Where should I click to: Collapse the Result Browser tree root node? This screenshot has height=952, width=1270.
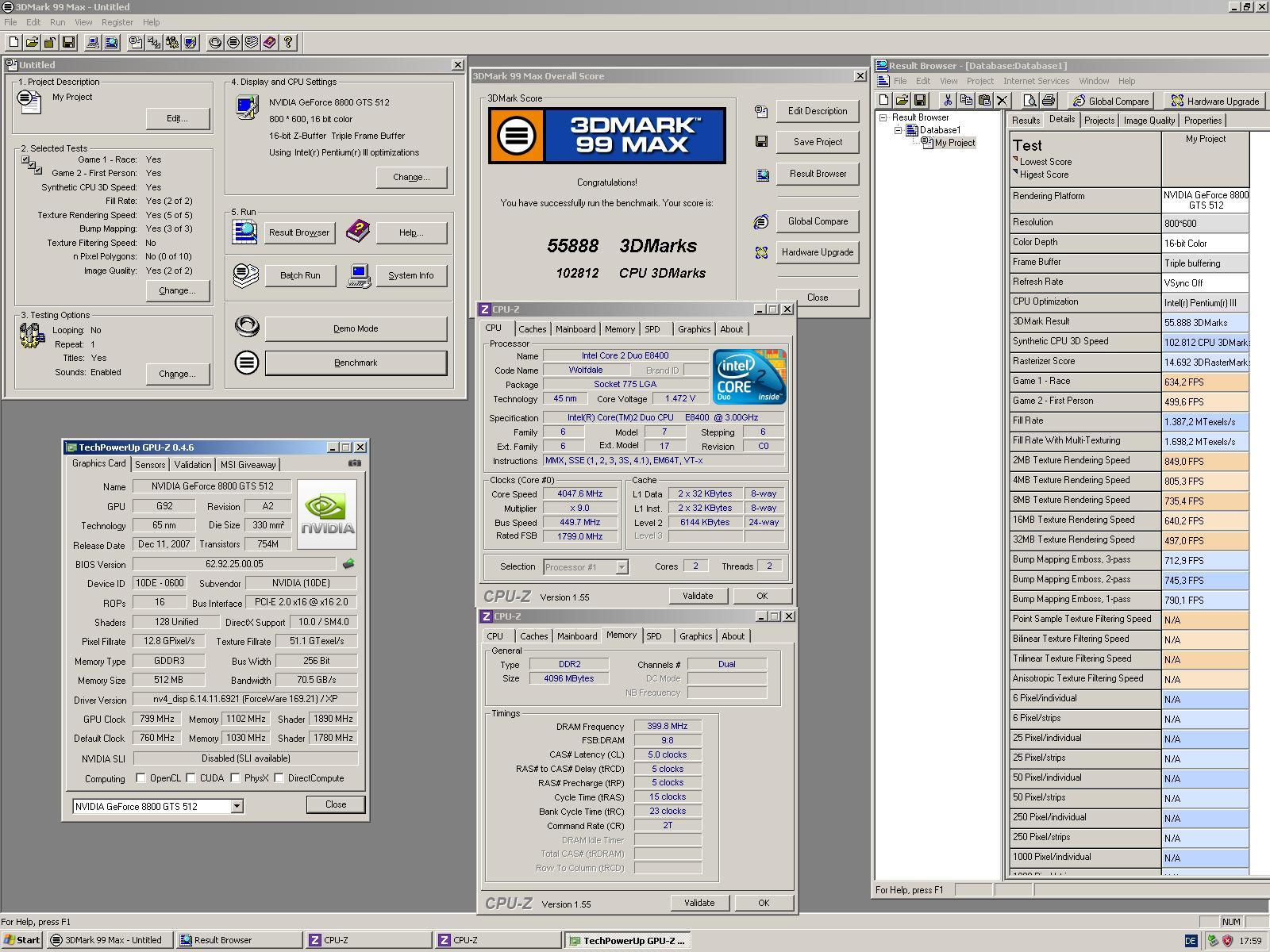coord(883,117)
